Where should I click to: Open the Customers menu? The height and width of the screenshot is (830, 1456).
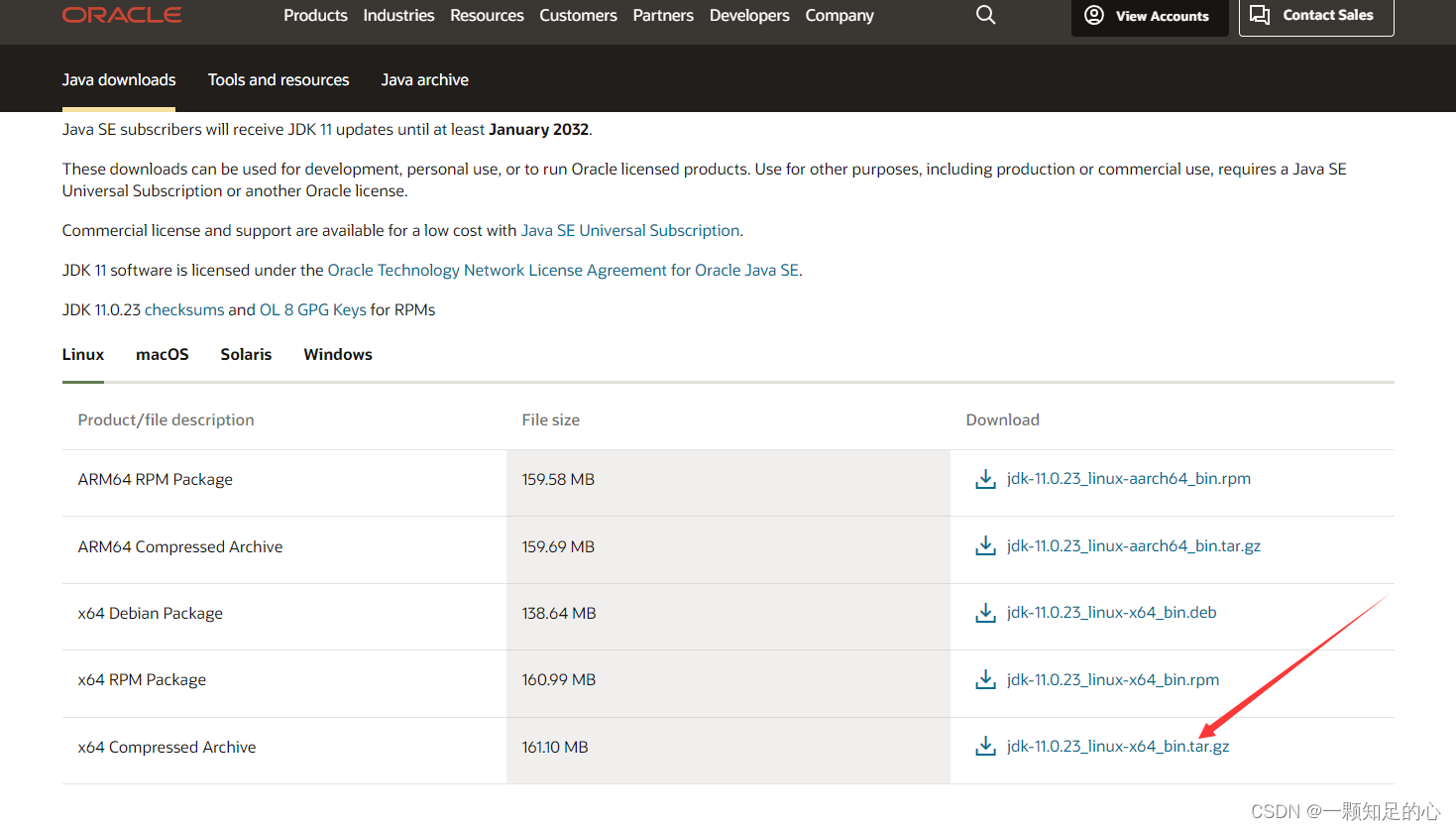(578, 15)
